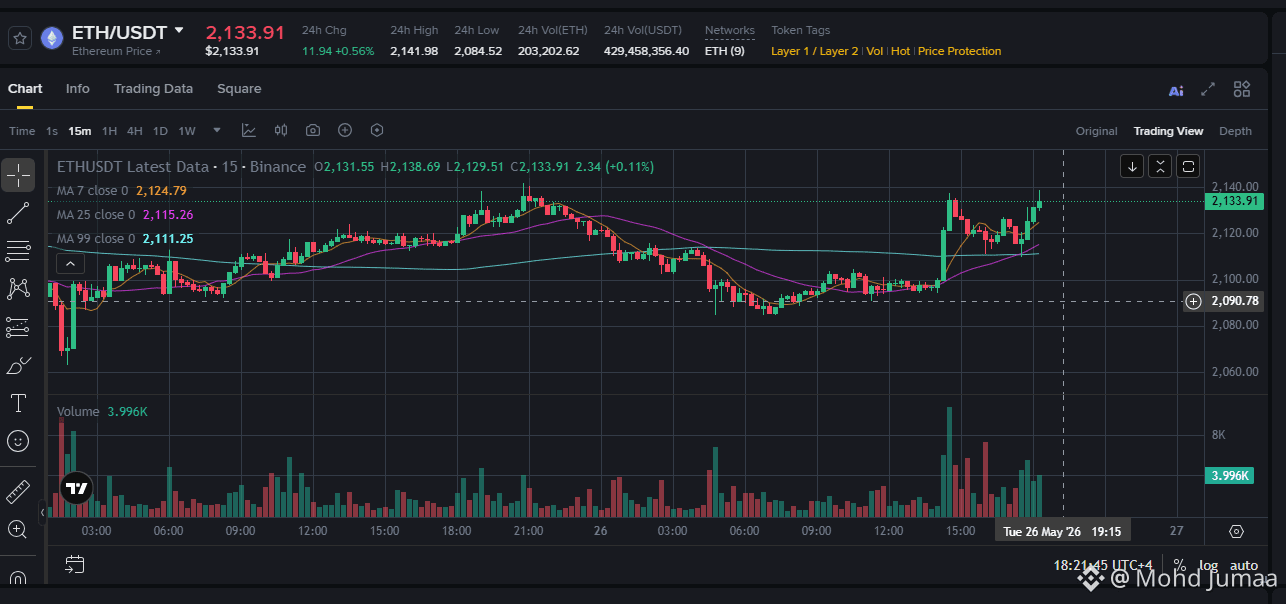Open the Trading Data tab

pyautogui.click(x=153, y=89)
